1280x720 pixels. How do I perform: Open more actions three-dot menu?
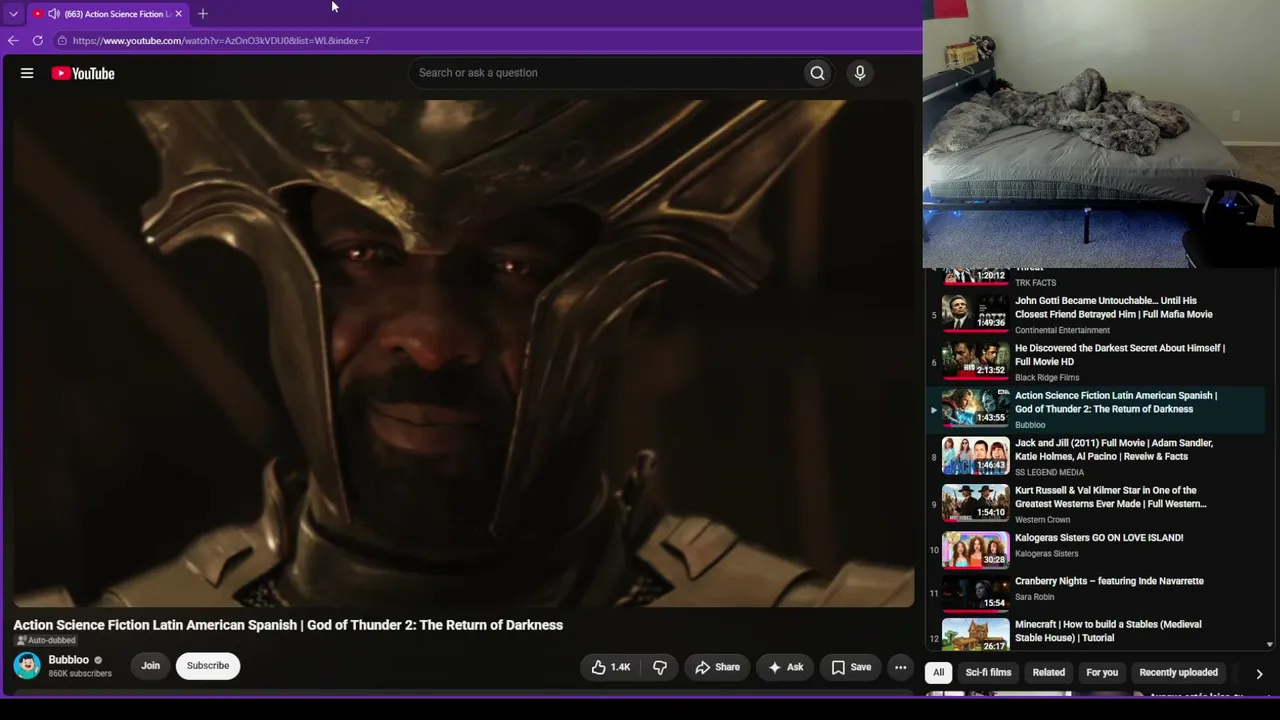click(x=900, y=667)
